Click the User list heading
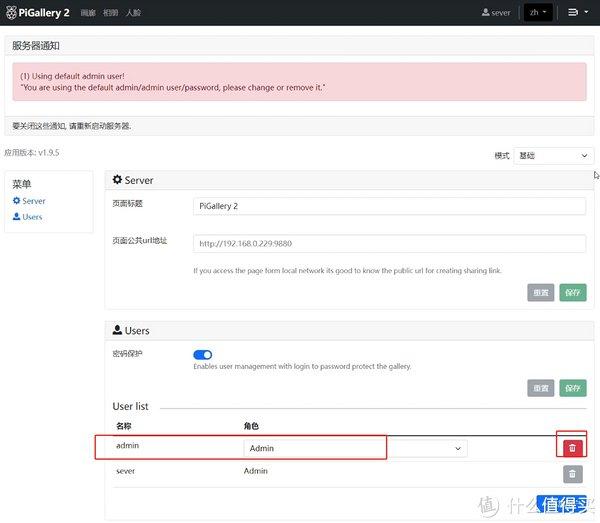 click(130, 406)
